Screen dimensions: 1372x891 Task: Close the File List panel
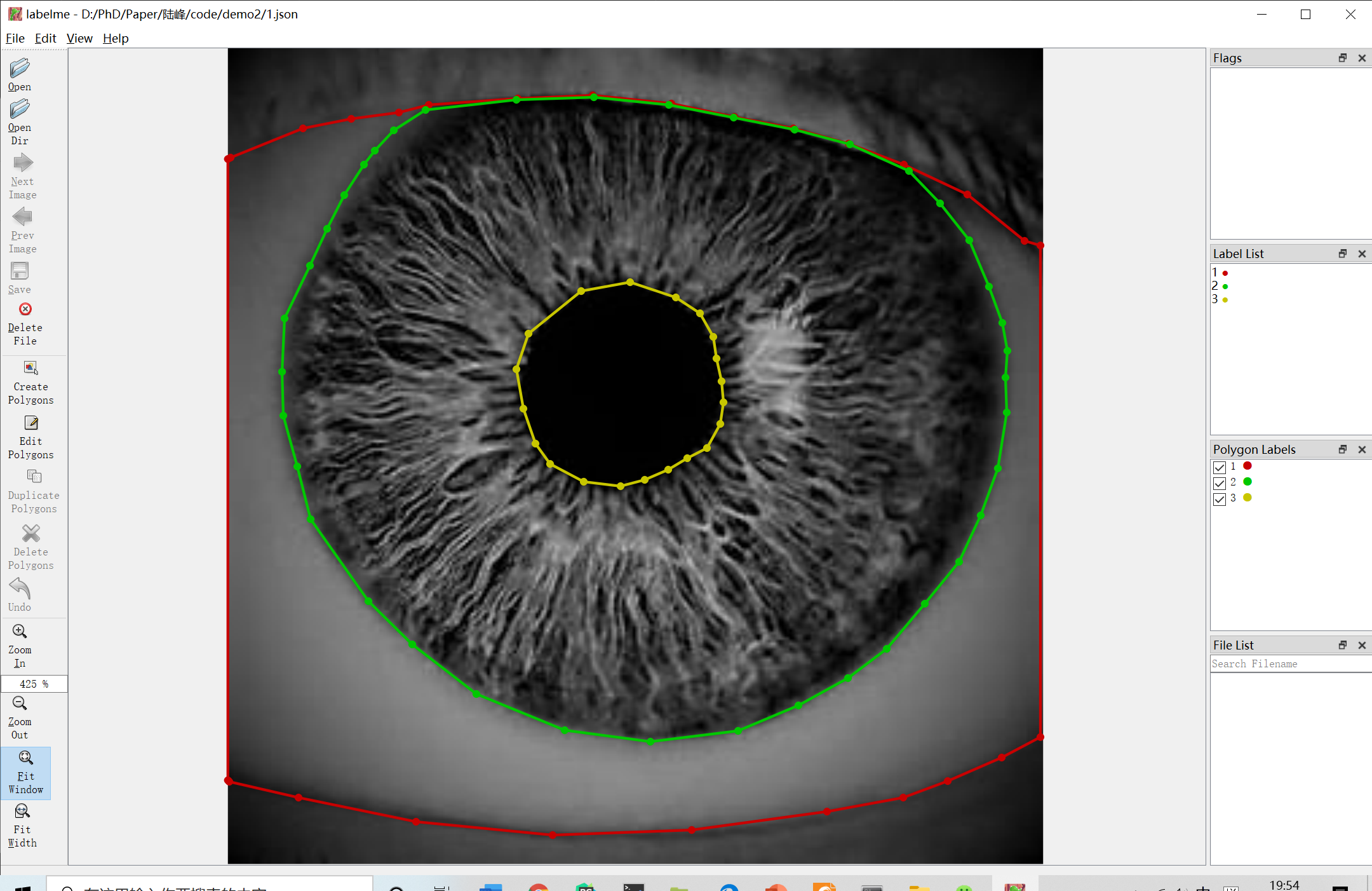(1362, 645)
